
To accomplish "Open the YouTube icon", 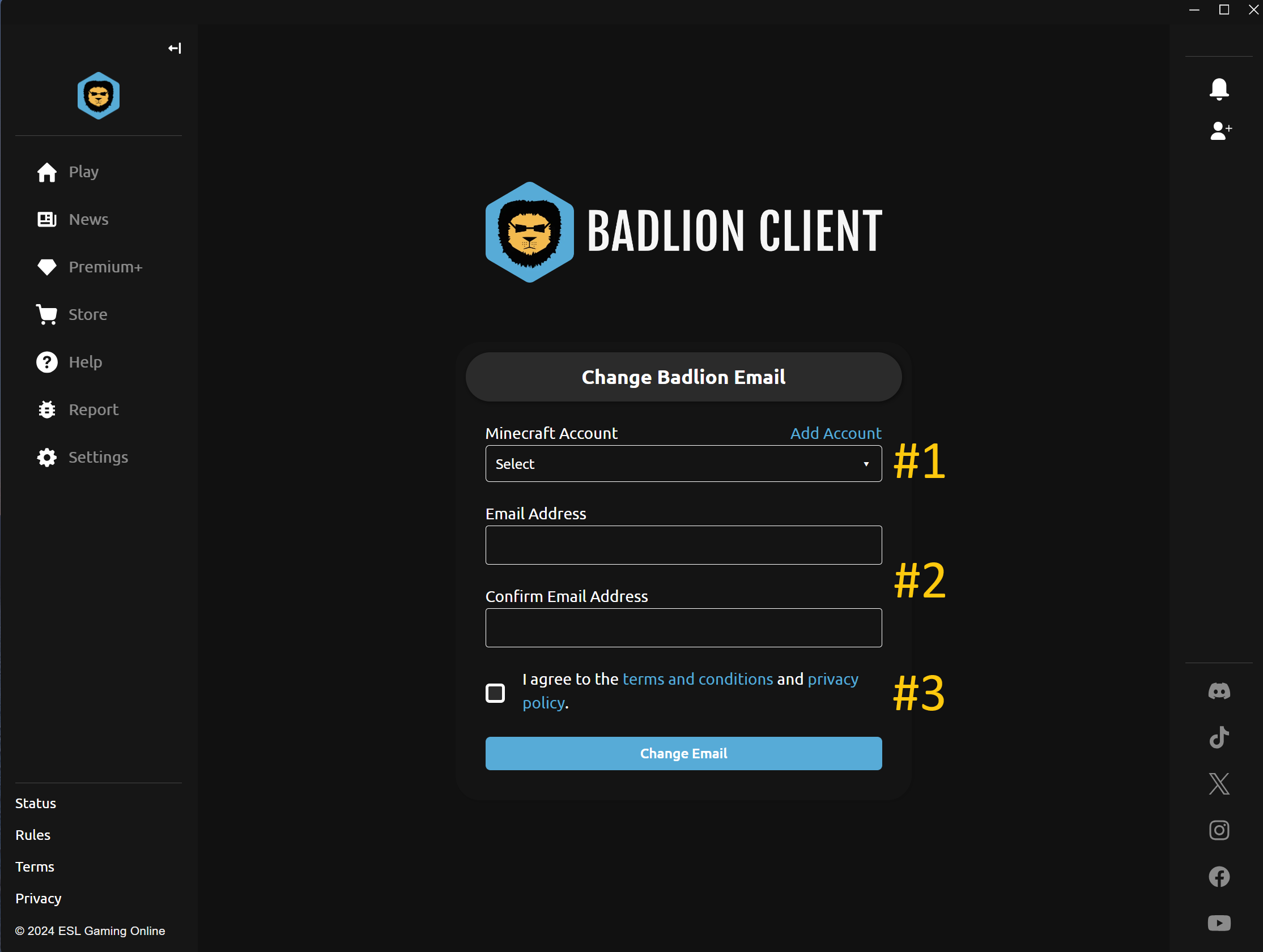I will click(x=1219, y=923).
